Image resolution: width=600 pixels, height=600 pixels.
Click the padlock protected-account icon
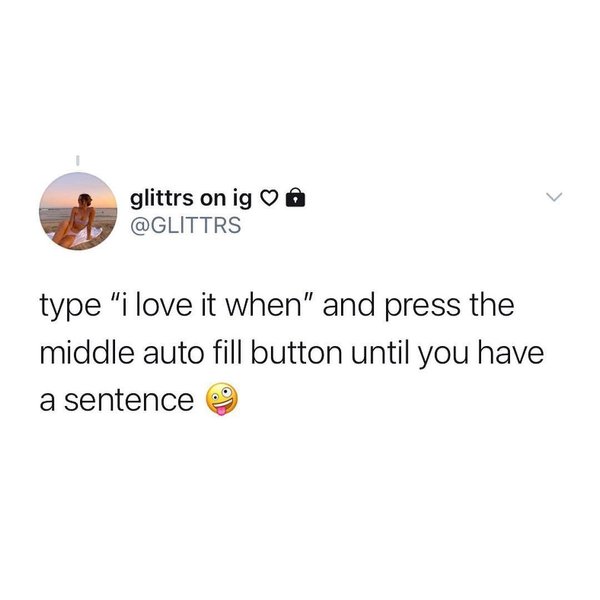296,198
